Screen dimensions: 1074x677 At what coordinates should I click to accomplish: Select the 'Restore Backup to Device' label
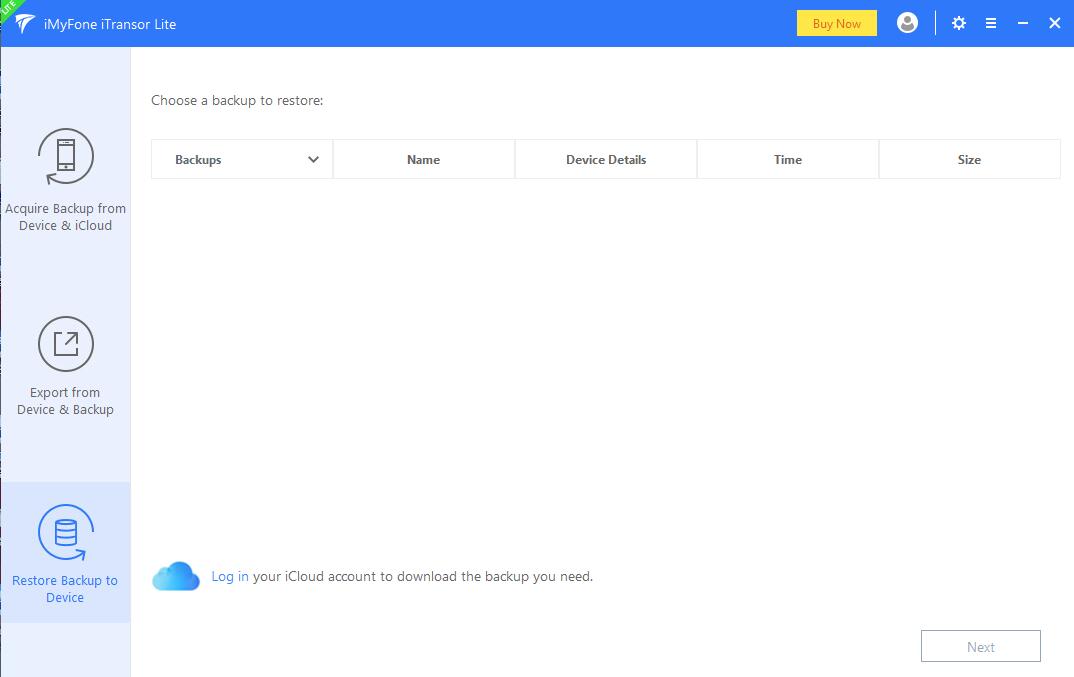[x=65, y=589]
